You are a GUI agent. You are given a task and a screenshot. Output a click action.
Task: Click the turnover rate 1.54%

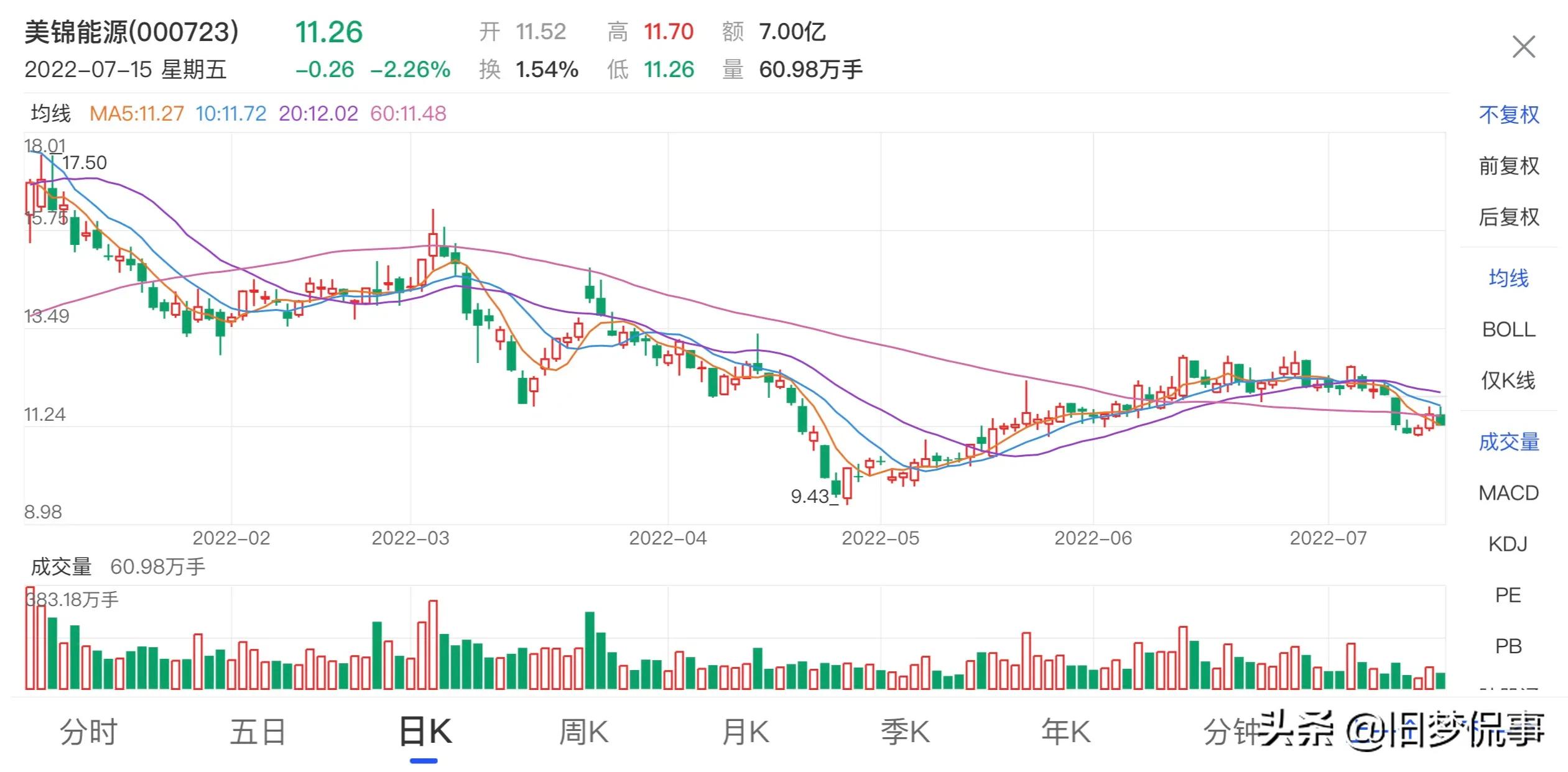[x=547, y=70]
